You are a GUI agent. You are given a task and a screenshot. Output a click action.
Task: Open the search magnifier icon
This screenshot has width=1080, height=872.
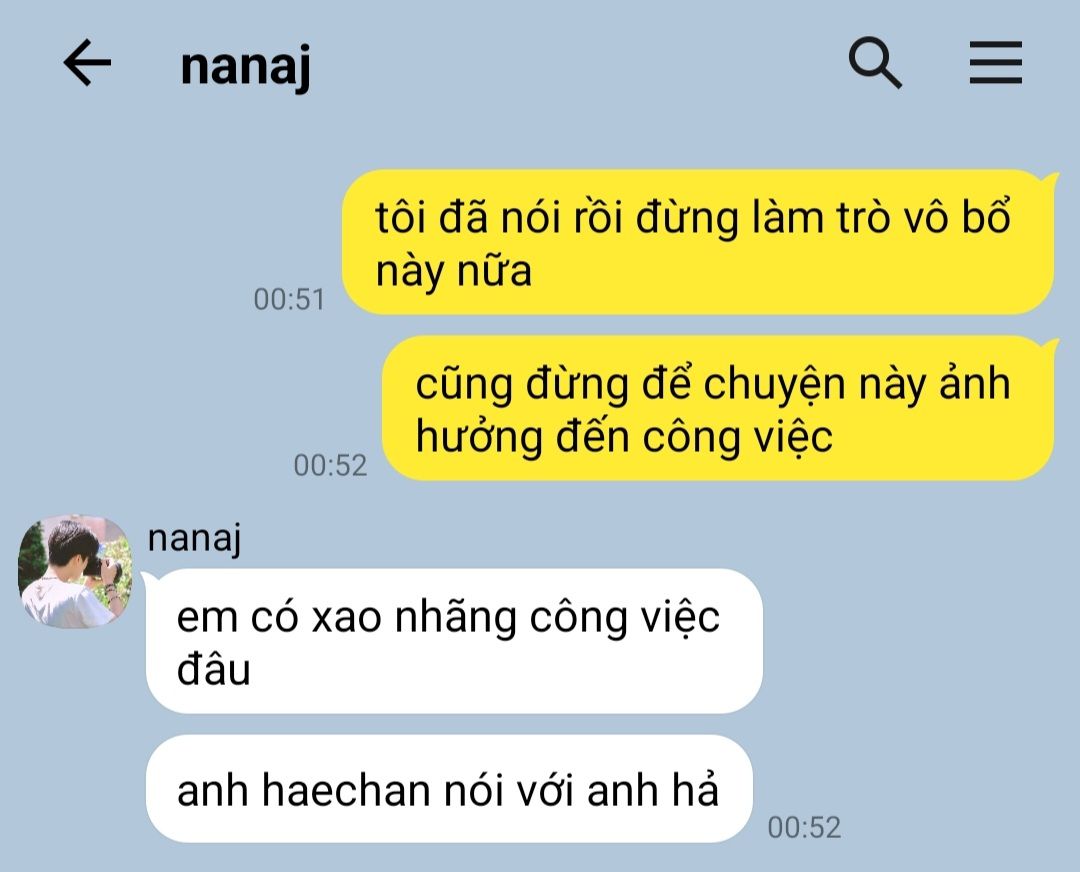point(875,63)
